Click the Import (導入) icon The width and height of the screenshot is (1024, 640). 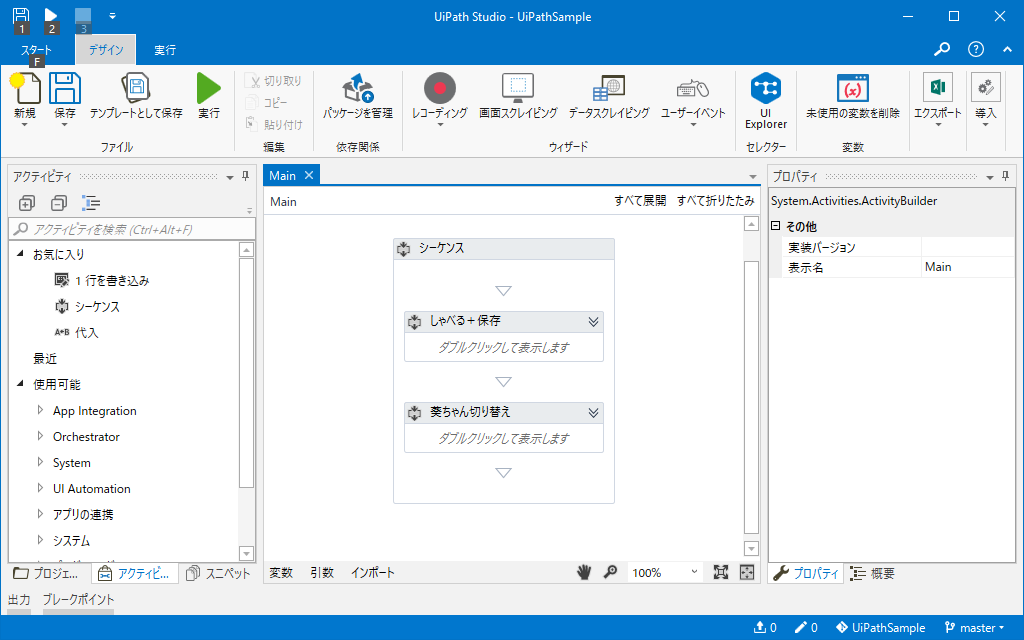[985, 88]
